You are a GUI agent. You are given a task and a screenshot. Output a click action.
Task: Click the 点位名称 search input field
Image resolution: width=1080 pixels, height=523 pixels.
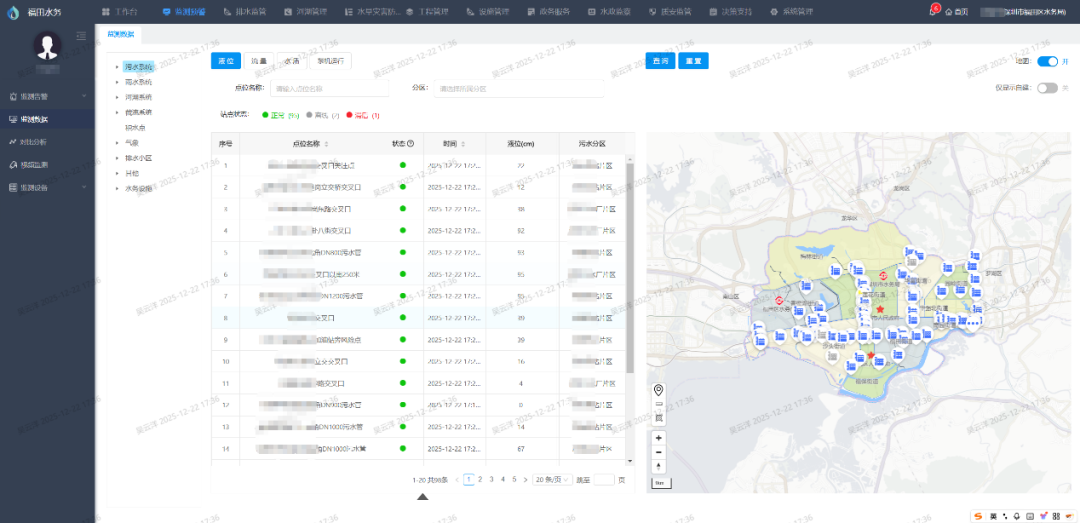coord(329,88)
